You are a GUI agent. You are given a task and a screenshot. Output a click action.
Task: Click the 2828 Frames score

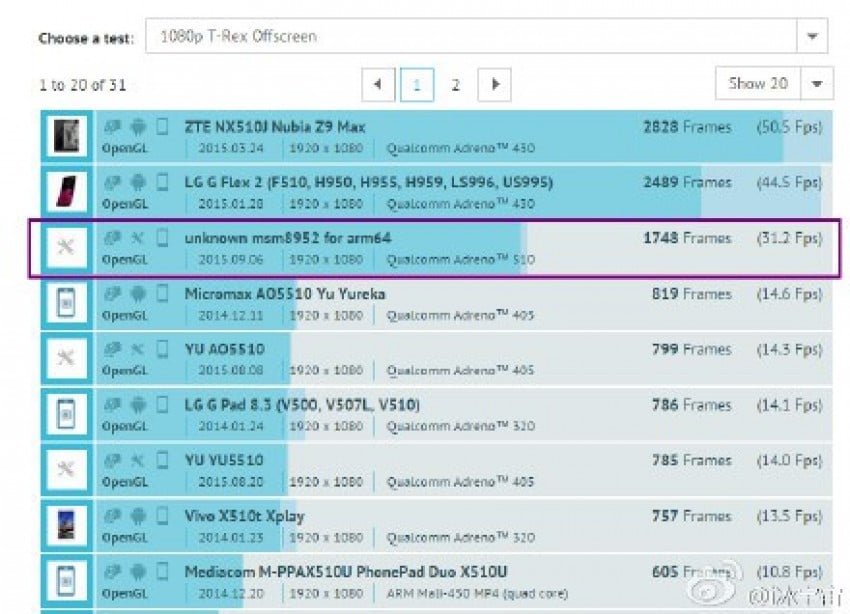tap(687, 127)
